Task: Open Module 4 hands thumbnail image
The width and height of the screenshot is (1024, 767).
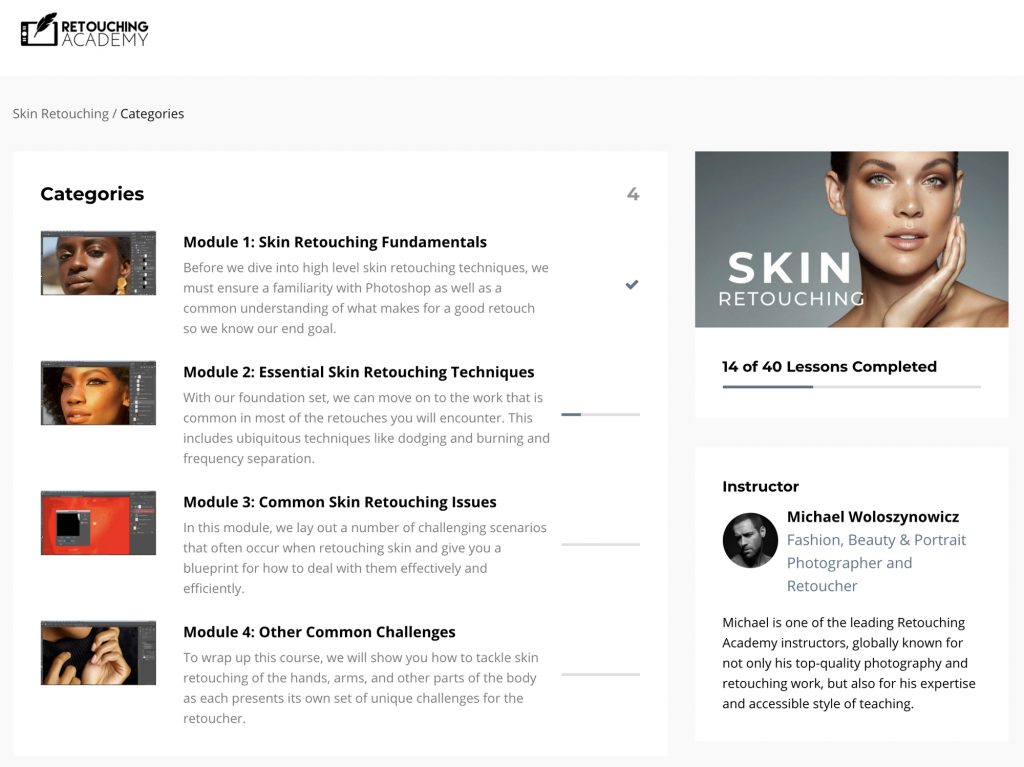Action: click(x=98, y=653)
